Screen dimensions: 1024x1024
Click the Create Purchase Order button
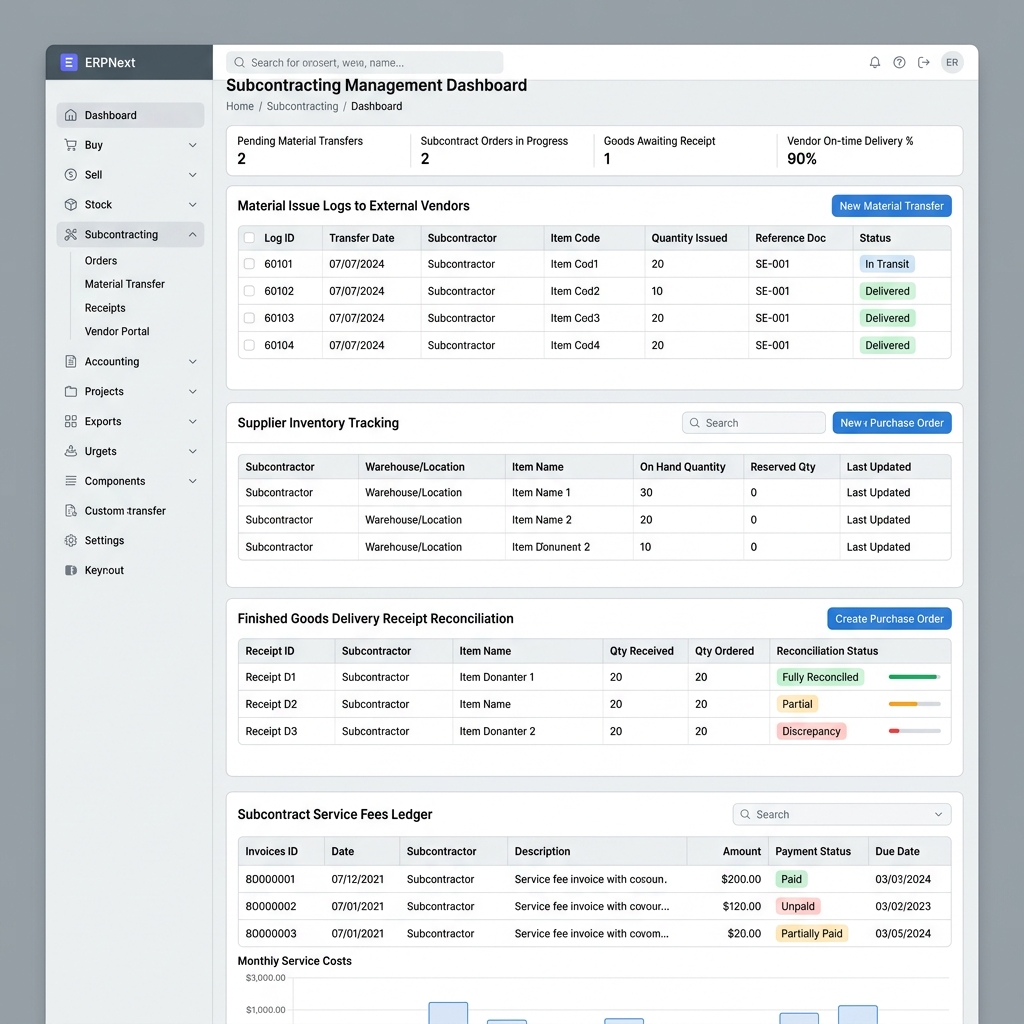pos(889,618)
